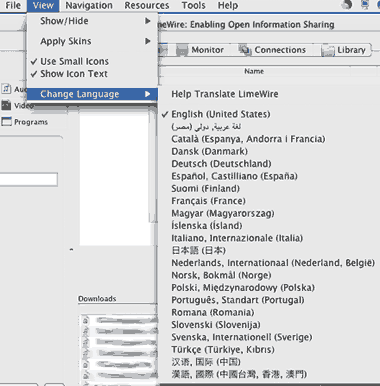
Task: Open the Change Language submenu arrow
Action: 148,94
